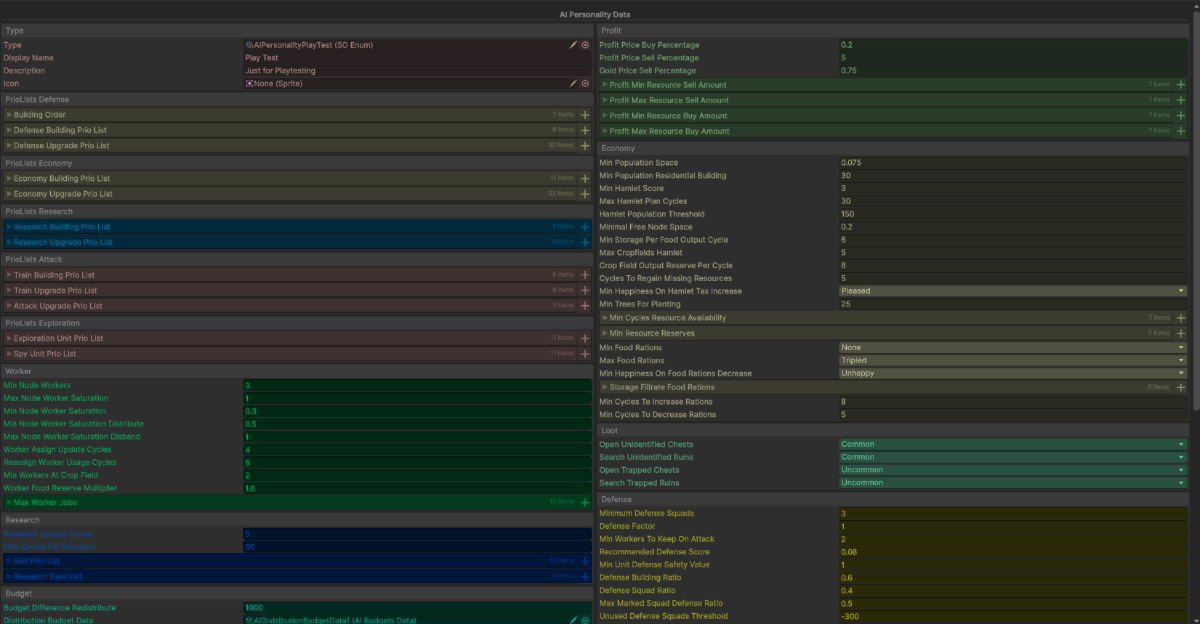Add item to Building Order list
The width and height of the screenshot is (1200, 624).
pyautogui.click(x=585, y=115)
